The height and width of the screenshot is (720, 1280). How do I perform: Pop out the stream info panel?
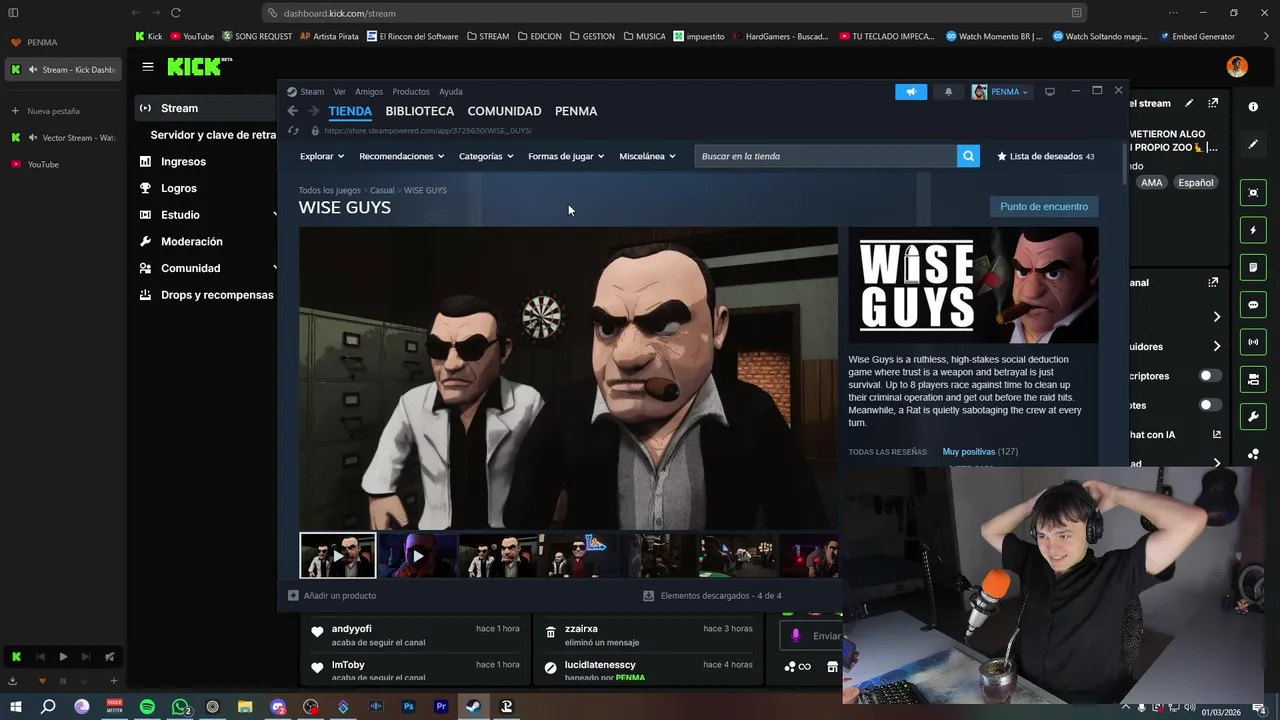click(x=1213, y=103)
